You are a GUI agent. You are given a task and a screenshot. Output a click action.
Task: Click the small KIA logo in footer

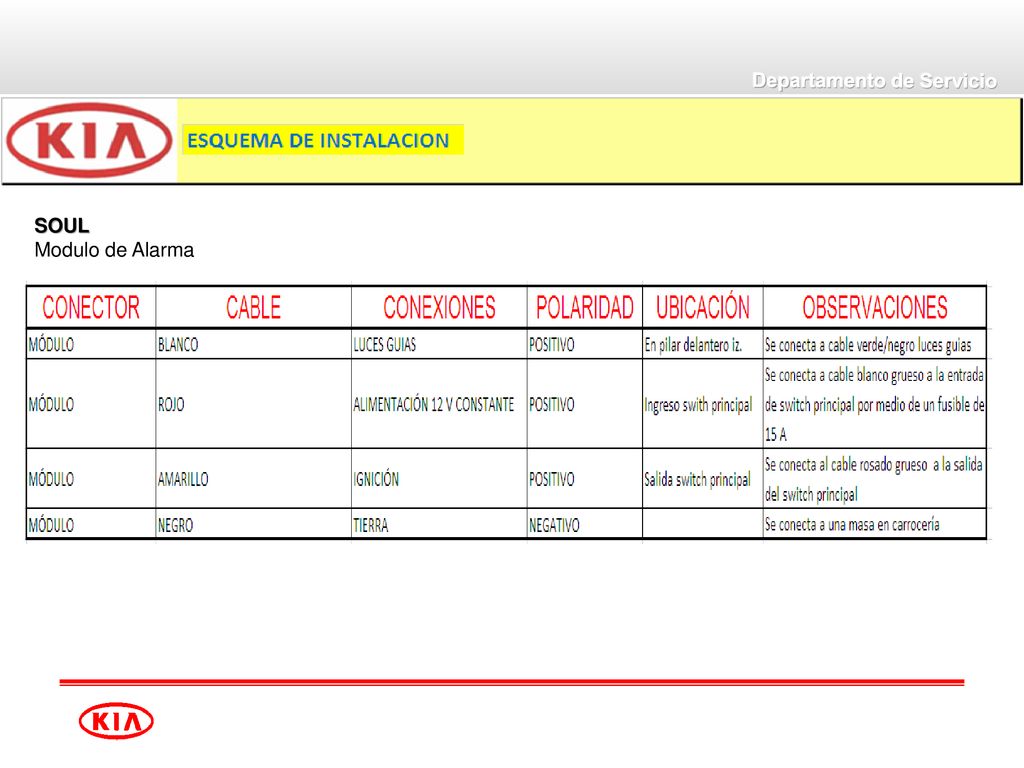[116, 721]
